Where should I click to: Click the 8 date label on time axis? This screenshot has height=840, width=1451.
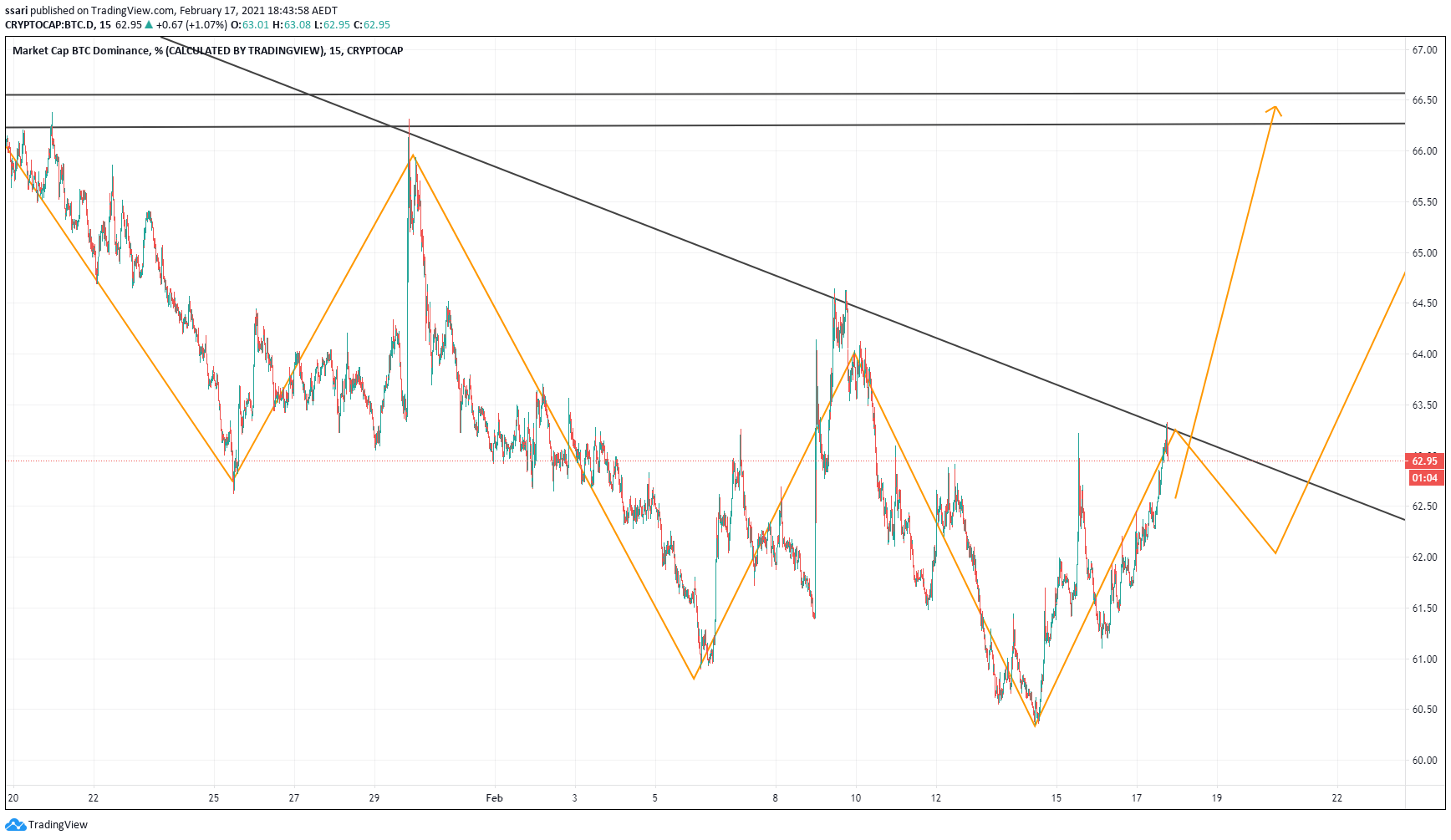point(776,798)
